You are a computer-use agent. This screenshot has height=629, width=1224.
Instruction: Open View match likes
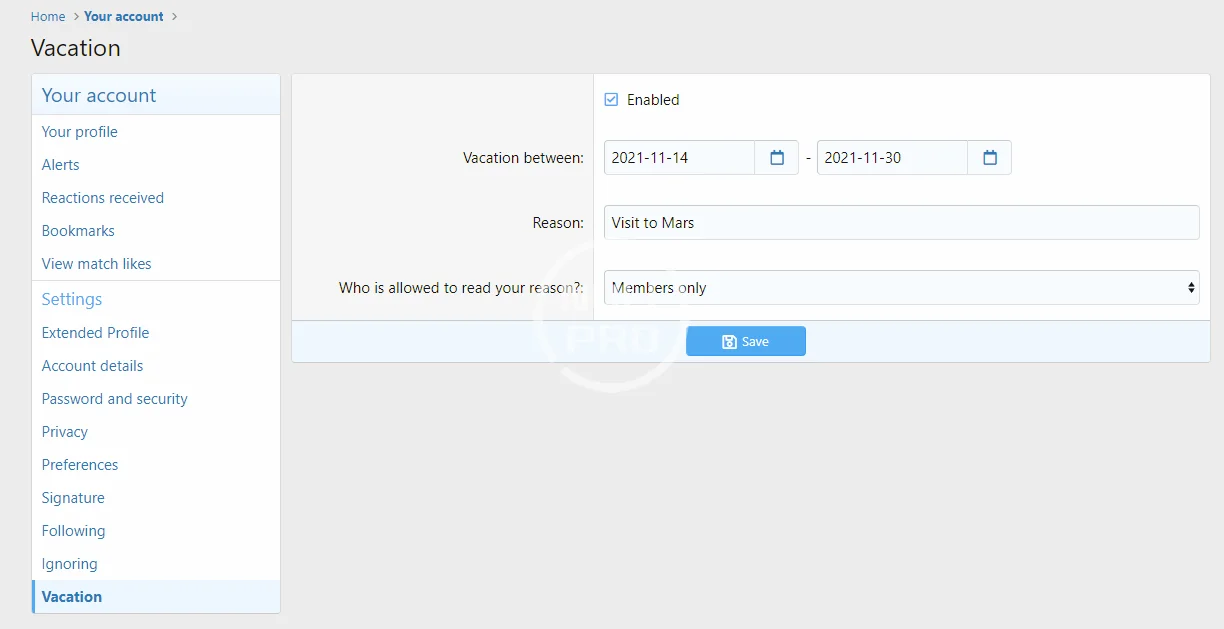[97, 264]
